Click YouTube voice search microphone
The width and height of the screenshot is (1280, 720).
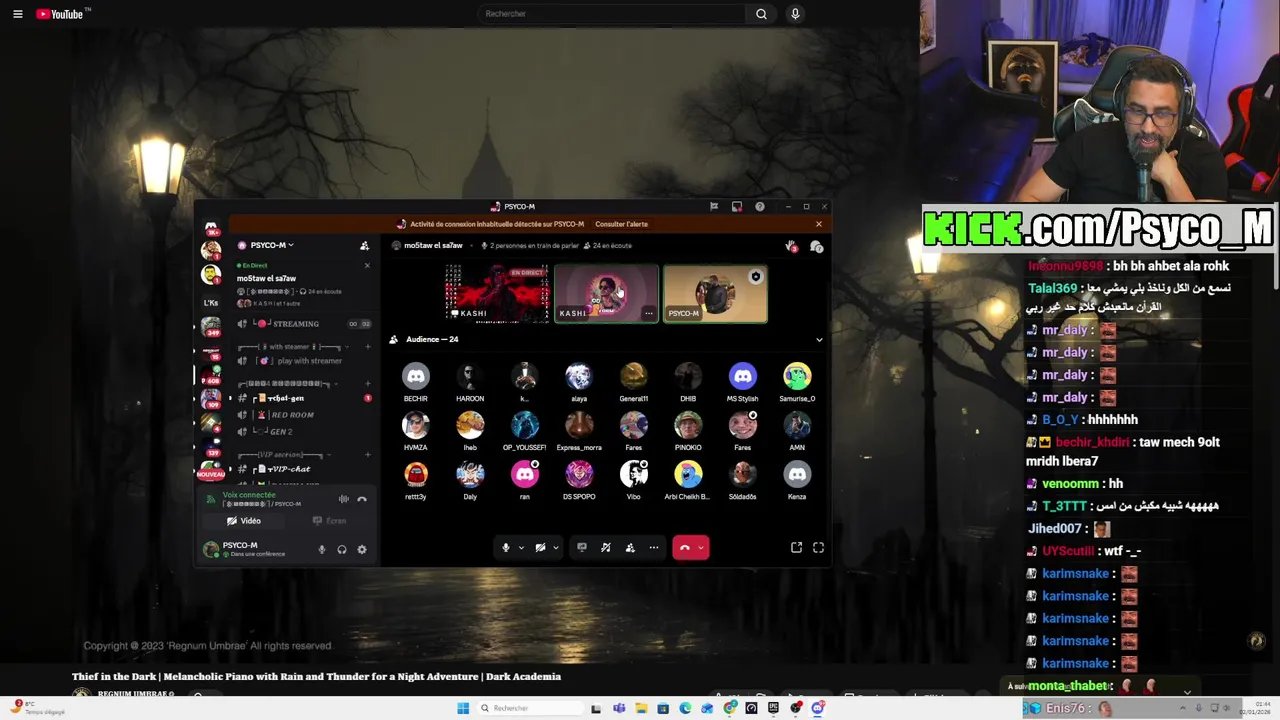click(x=795, y=14)
